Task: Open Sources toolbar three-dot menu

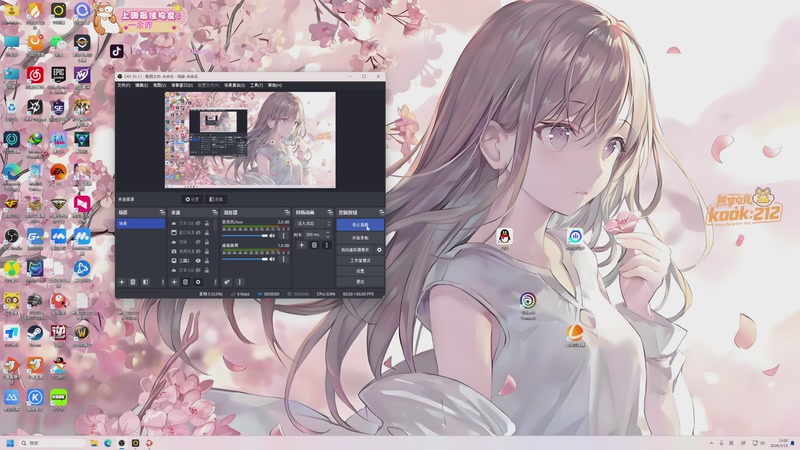Action: pos(215,282)
